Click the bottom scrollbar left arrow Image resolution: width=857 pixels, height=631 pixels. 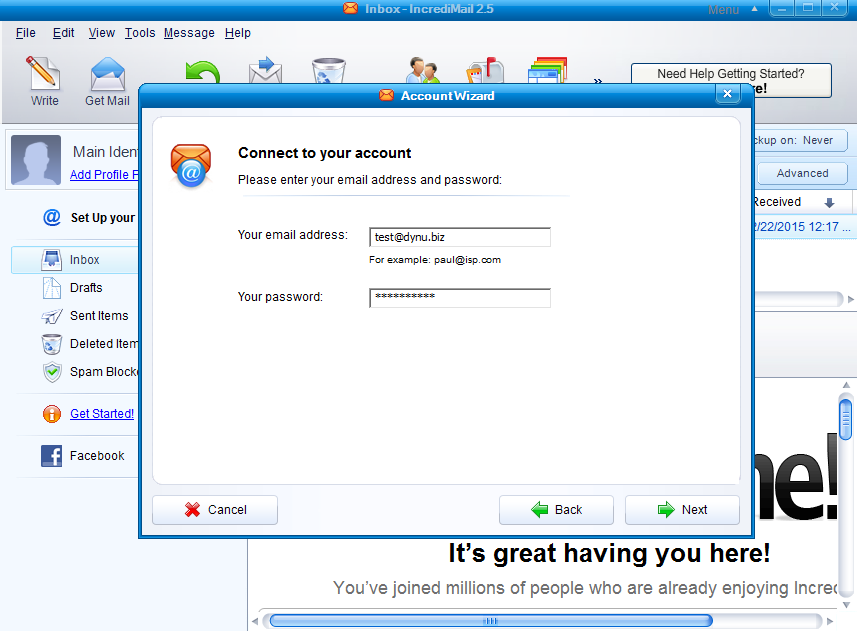(x=255, y=621)
